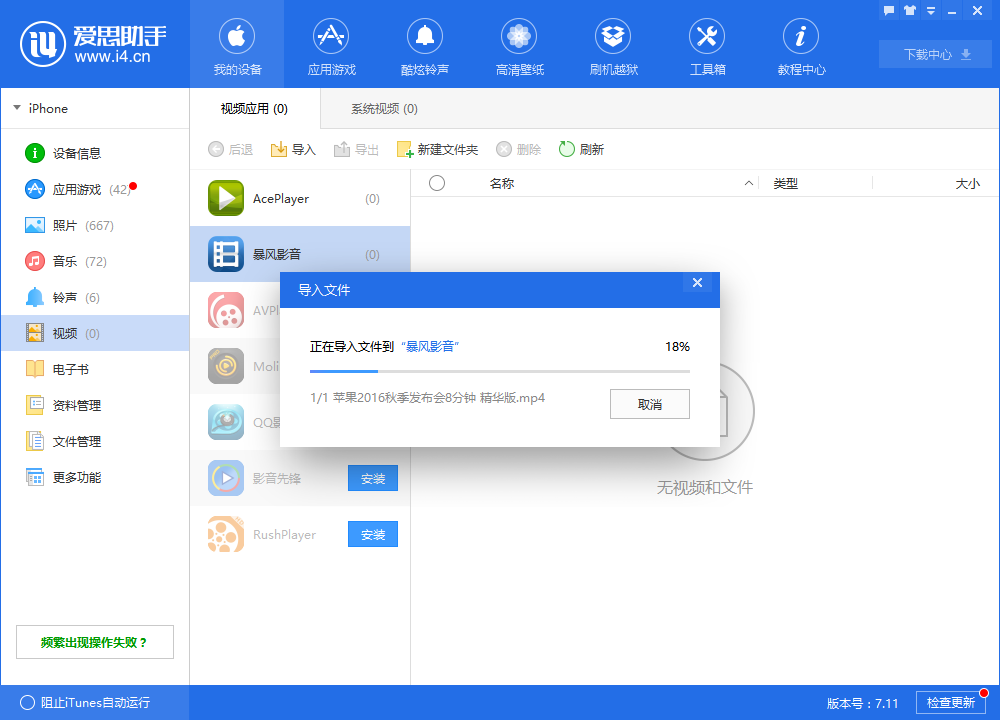Switch to the 视频应用 (0) tab
The width and height of the screenshot is (1000, 720).
click(254, 108)
